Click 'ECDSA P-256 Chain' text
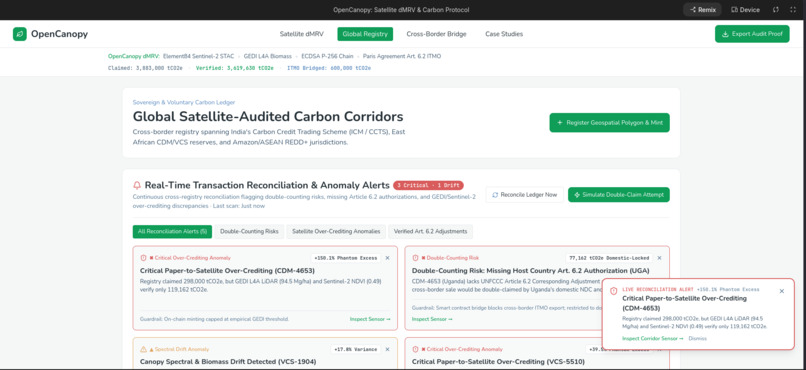The height and width of the screenshot is (370, 806). [x=327, y=56]
